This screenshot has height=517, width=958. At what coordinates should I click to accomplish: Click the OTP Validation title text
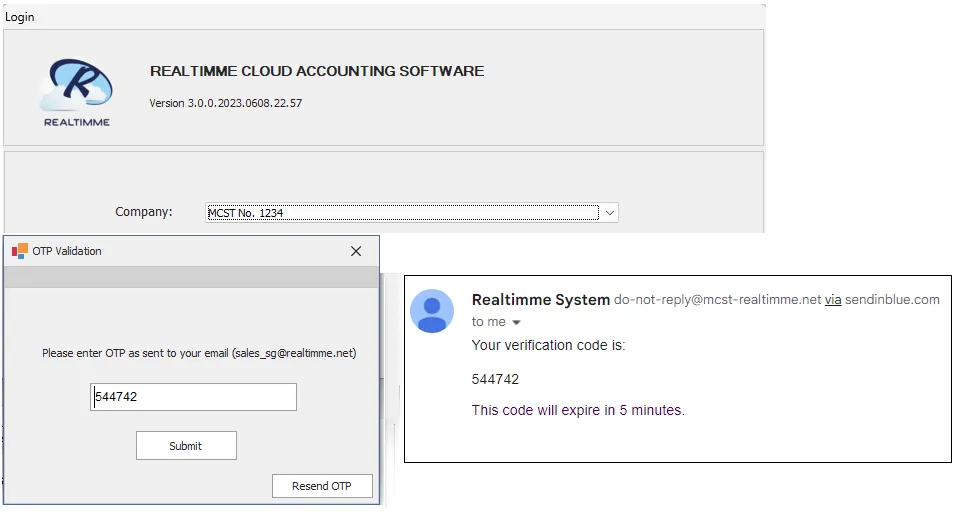click(x=67, y=251)
